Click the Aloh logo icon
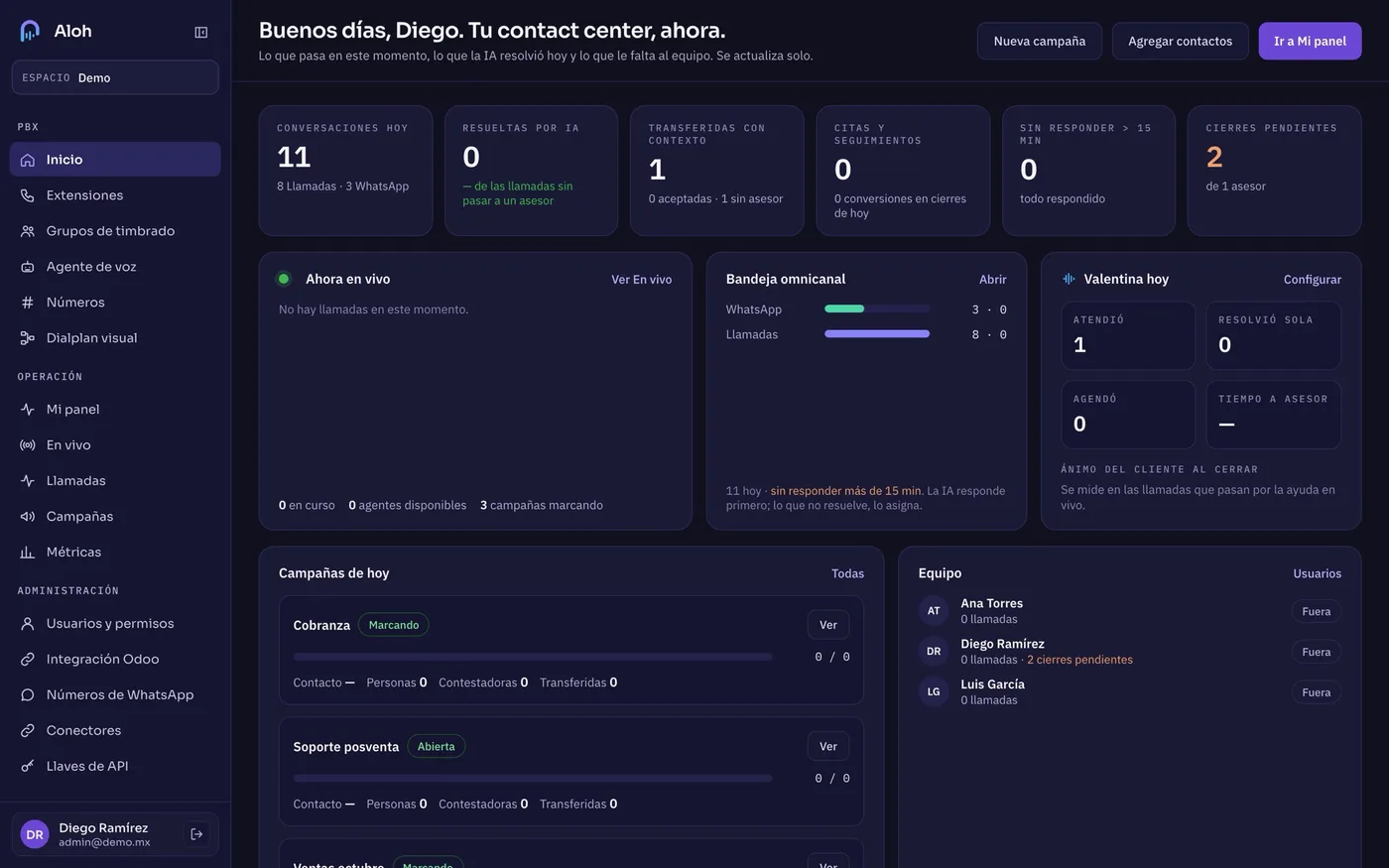Image resolution: width=1389 pixels, height=868 pixels. click(30, 31)
